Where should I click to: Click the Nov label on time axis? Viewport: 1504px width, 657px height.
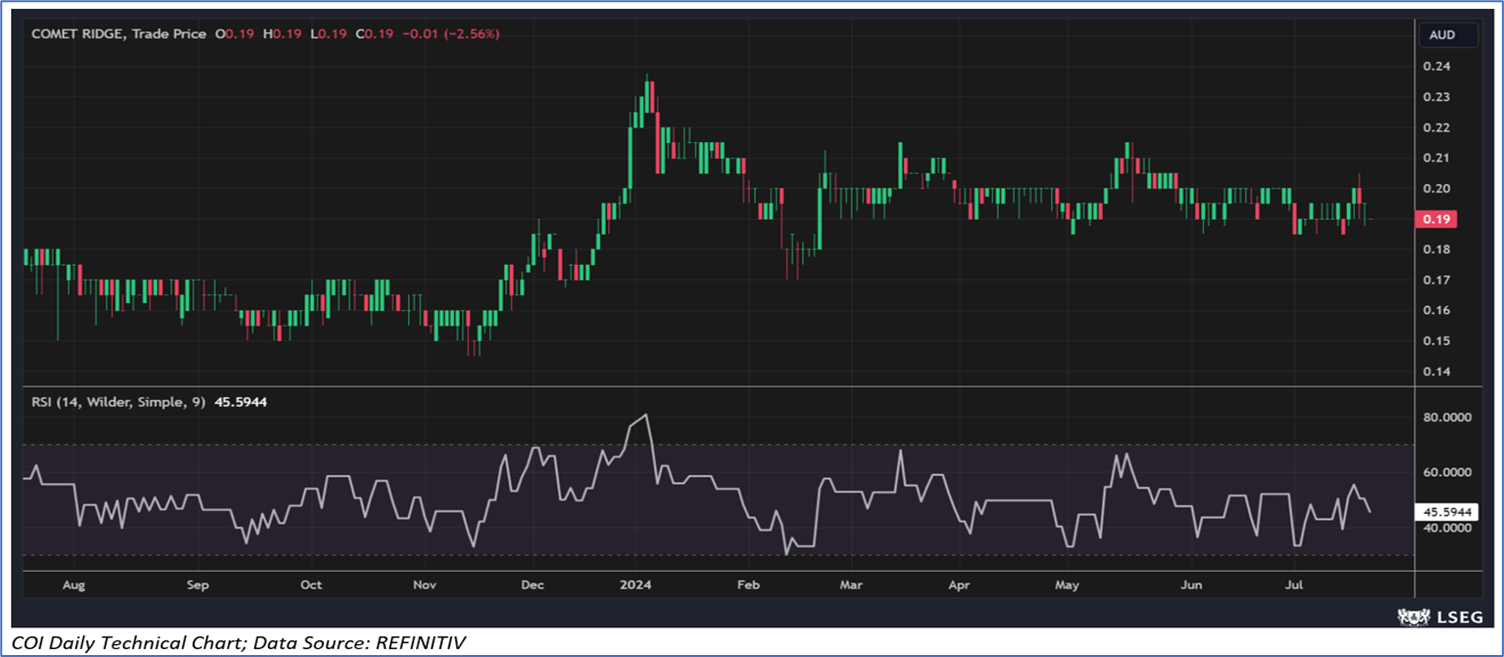(425, 585)
